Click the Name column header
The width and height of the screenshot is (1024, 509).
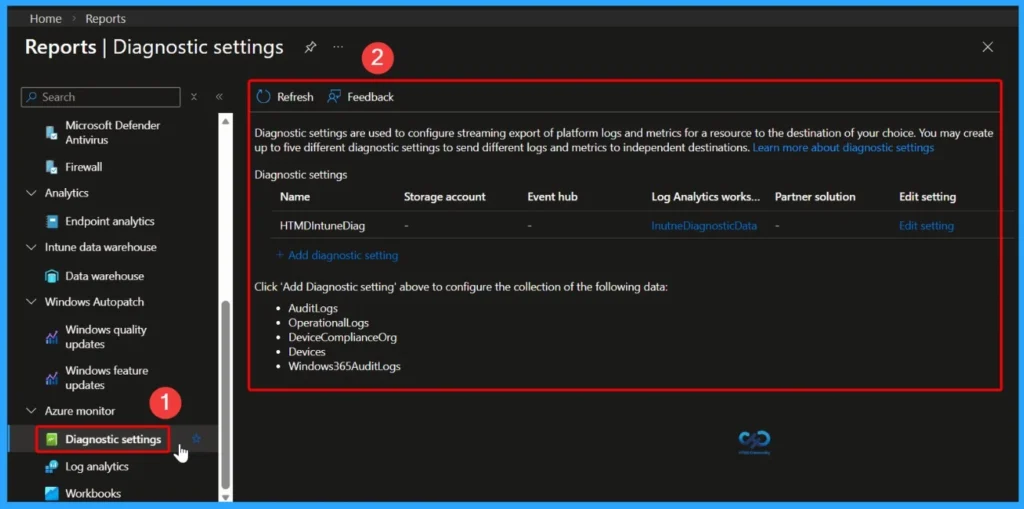pos(295,197)
